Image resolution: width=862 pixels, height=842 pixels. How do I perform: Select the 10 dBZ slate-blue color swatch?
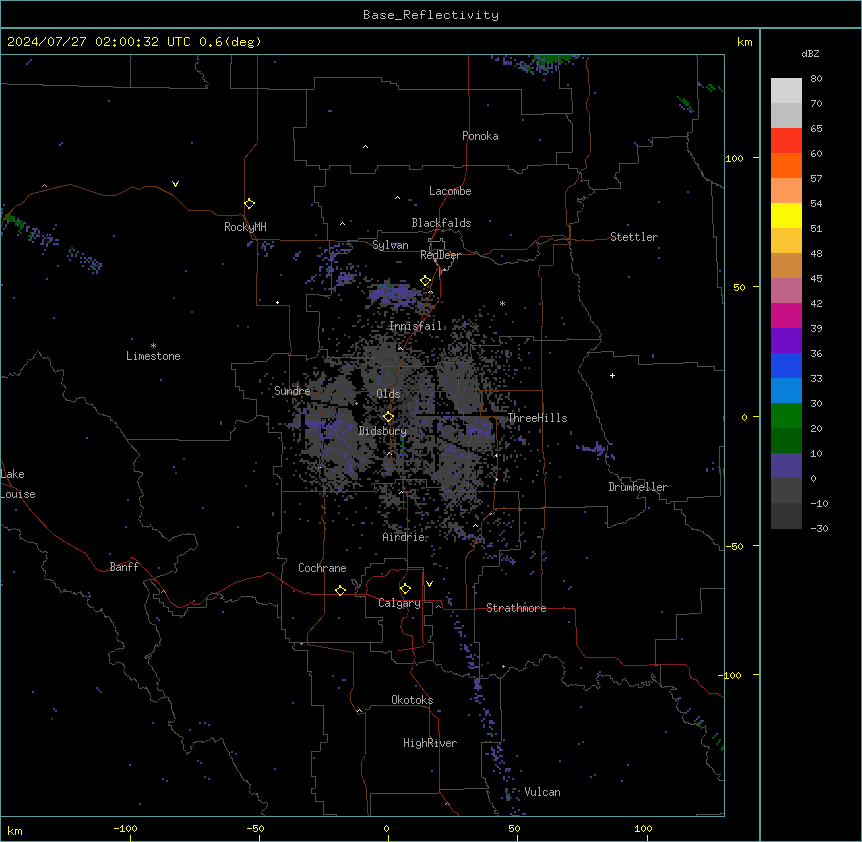pyautogui.click(x=786, y=466)
